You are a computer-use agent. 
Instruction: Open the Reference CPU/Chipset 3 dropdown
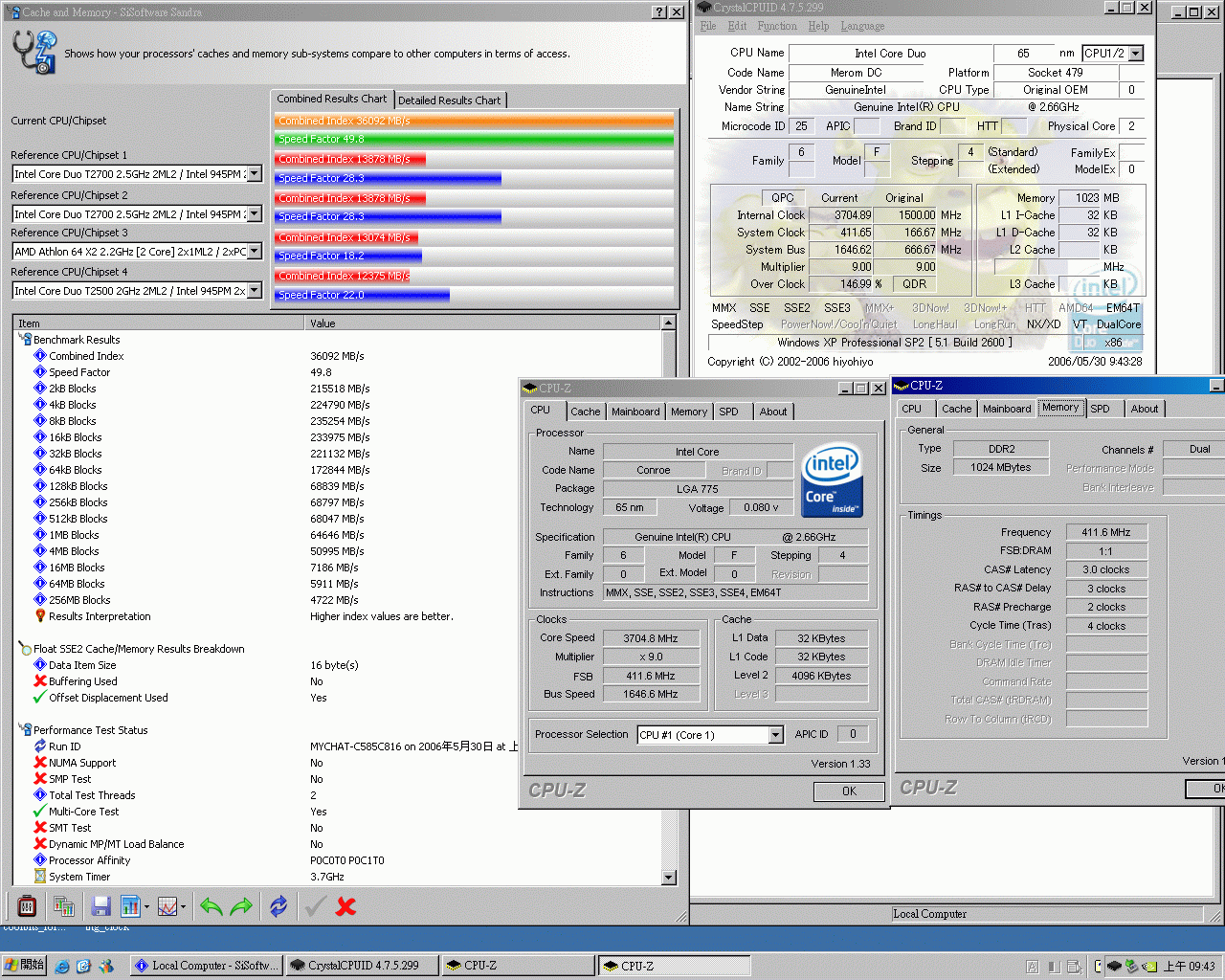click(253, 251)
